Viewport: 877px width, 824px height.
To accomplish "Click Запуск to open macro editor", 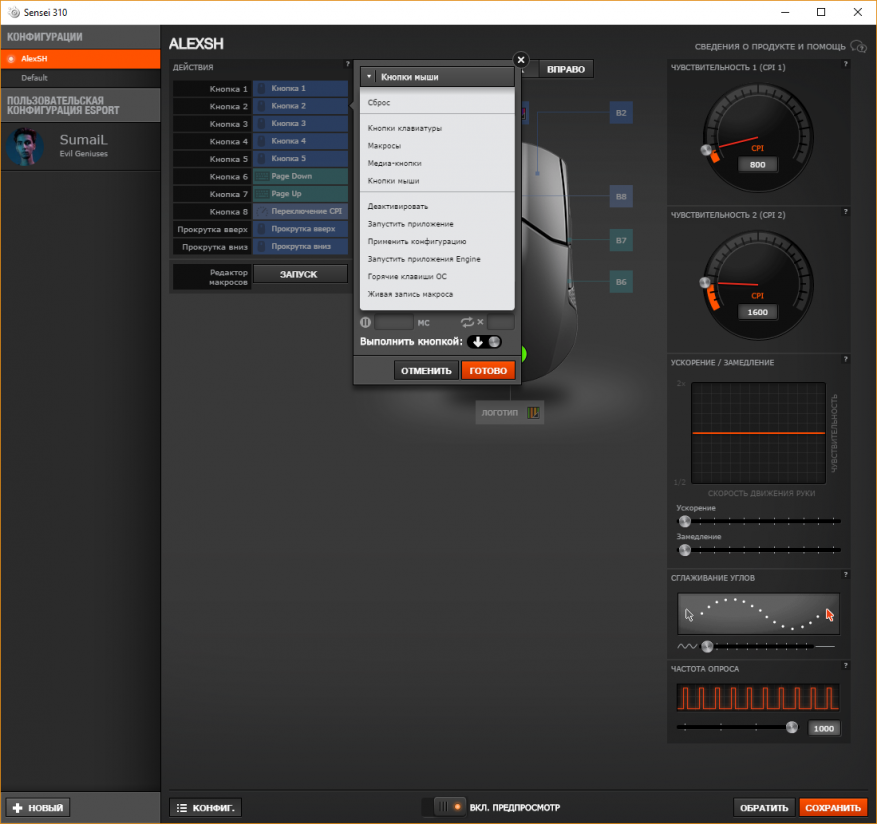I will 300,274.
